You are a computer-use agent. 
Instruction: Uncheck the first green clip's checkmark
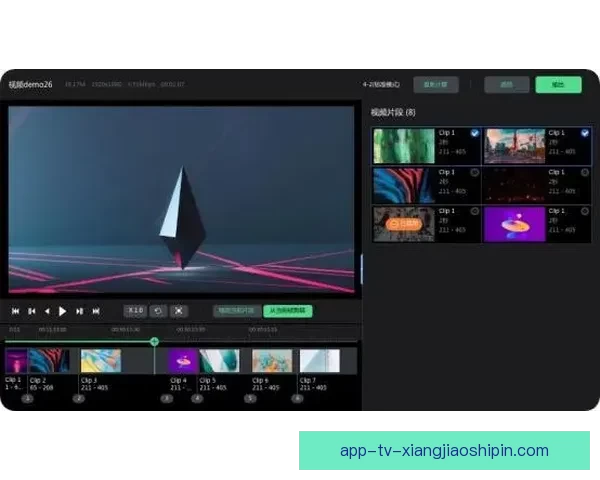coord(474,133)
